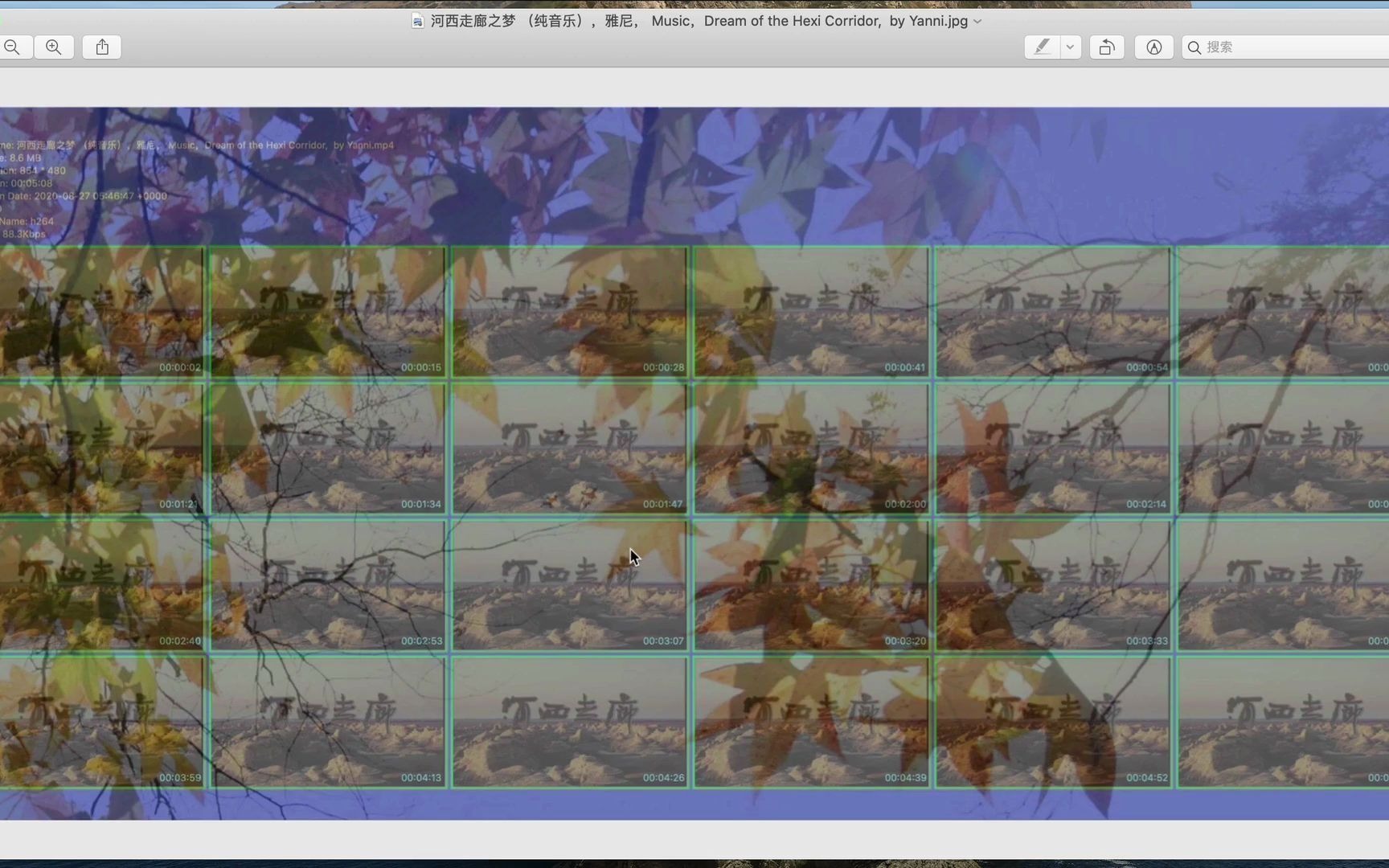Click the zoom in magnifier icon

click(x=54, y=47)
